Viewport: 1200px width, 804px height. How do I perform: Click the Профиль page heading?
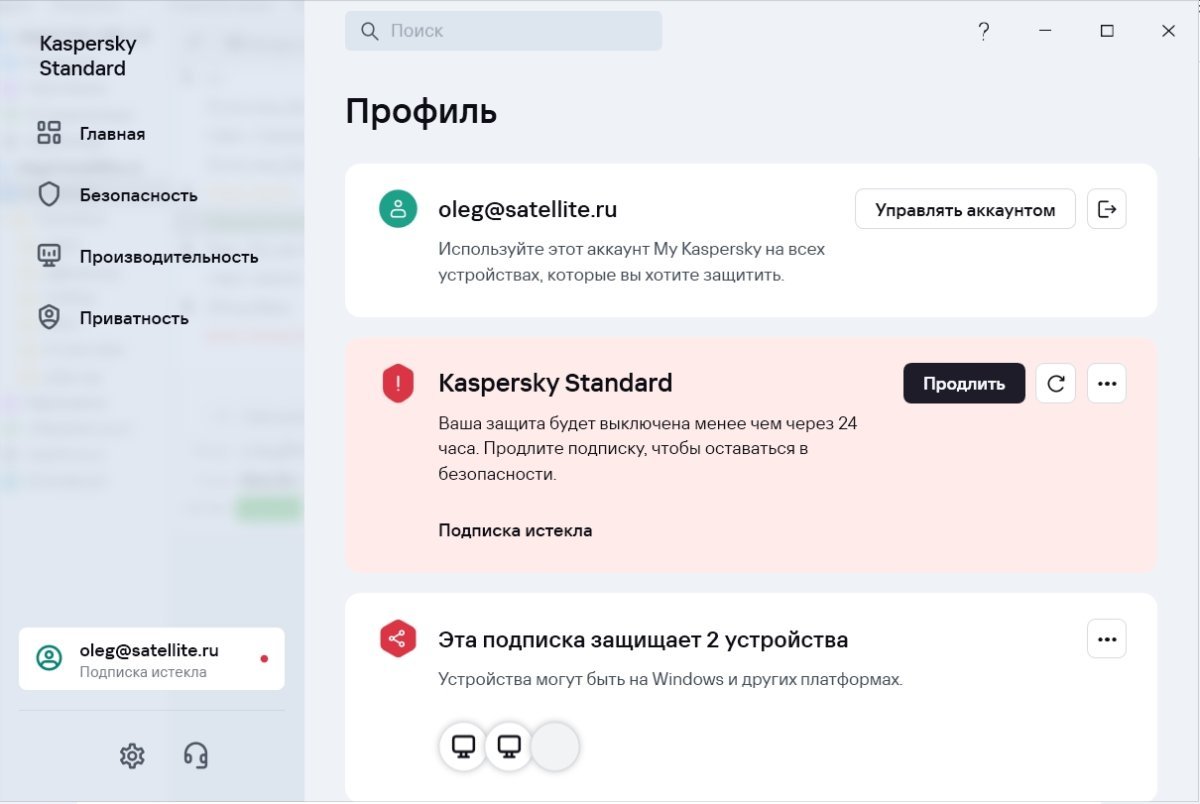421,111
